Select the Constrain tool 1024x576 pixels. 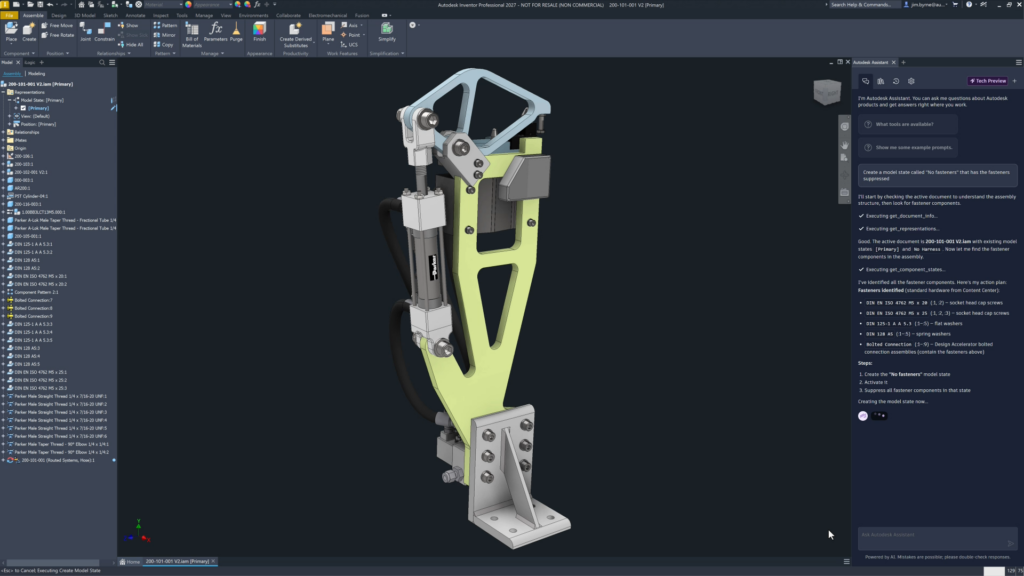pos(104,32)
